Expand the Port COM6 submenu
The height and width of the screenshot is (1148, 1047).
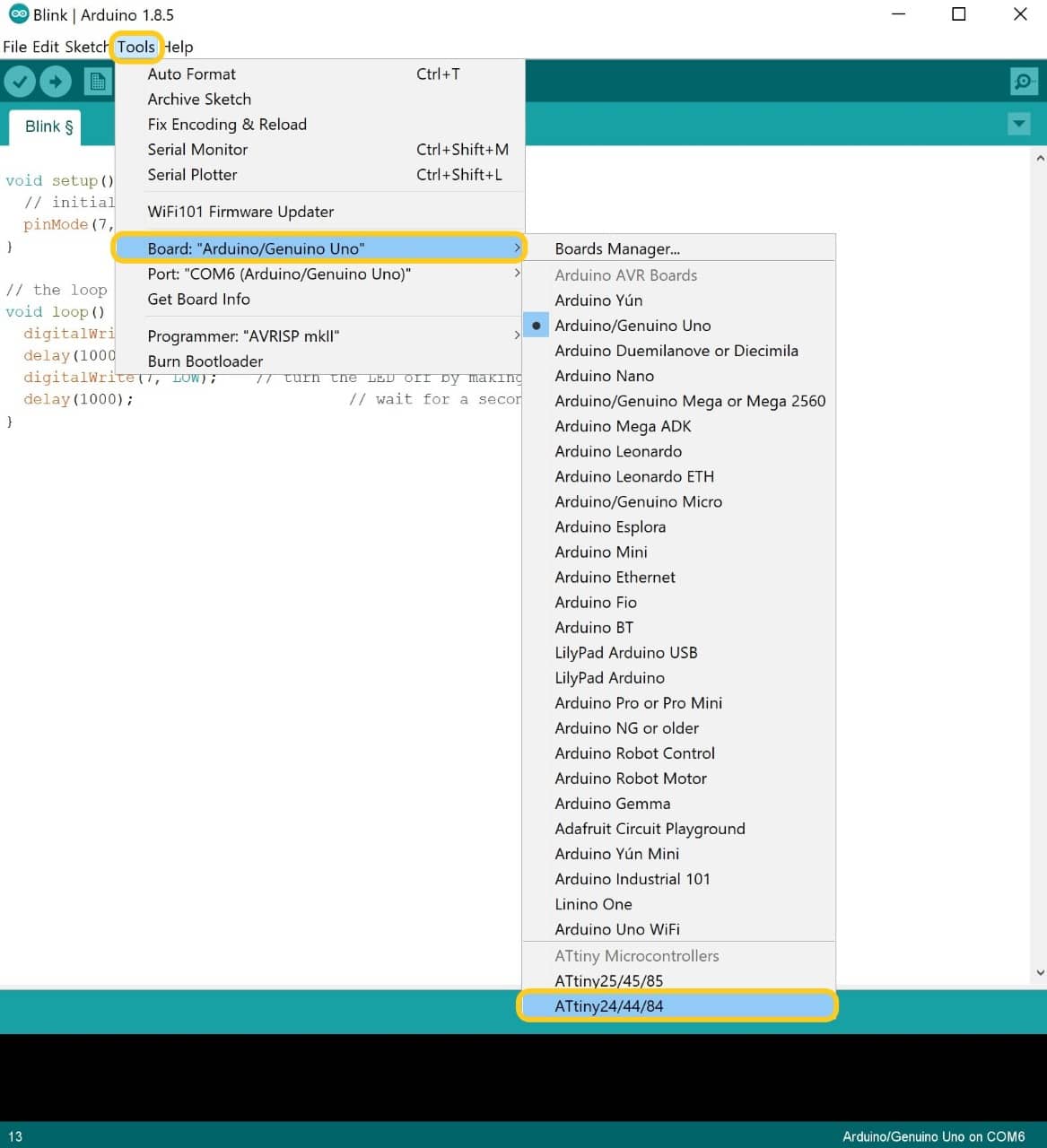[x=320, y=274]
